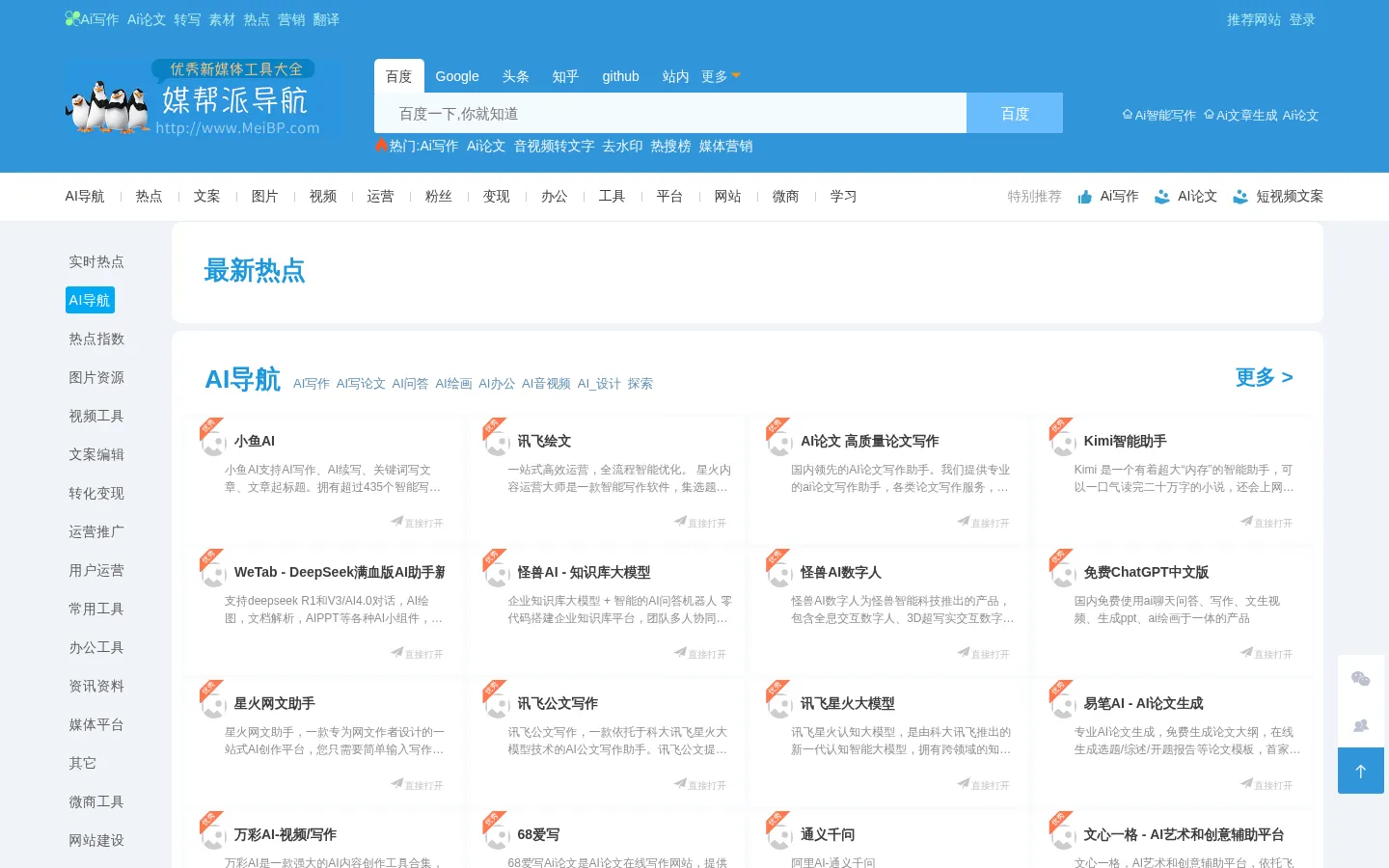Screen dimensions: 1389x868
Task: Select highlighted AI导航 in left sidebar
Action: coord(90,300)
